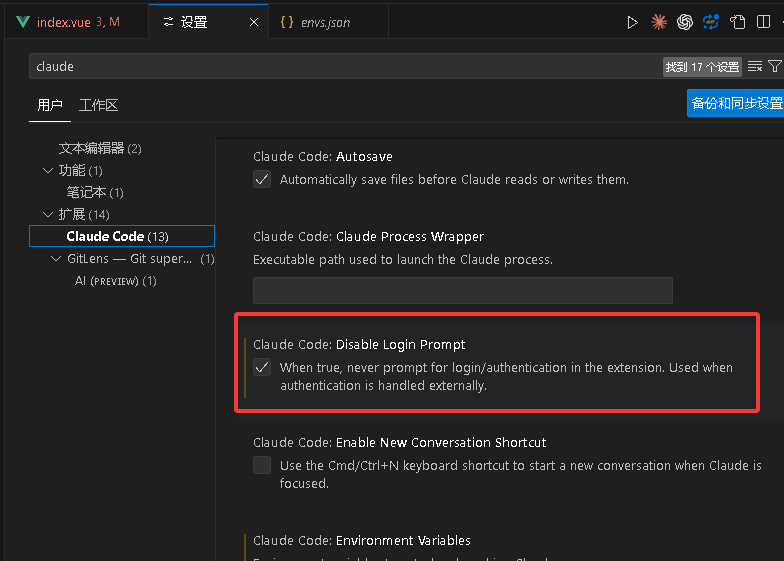Select 文本编辑器 (2) in settings tree
The height and width of the screenshot is (561, 784).
pyautogui.click(x=100, y=148)
